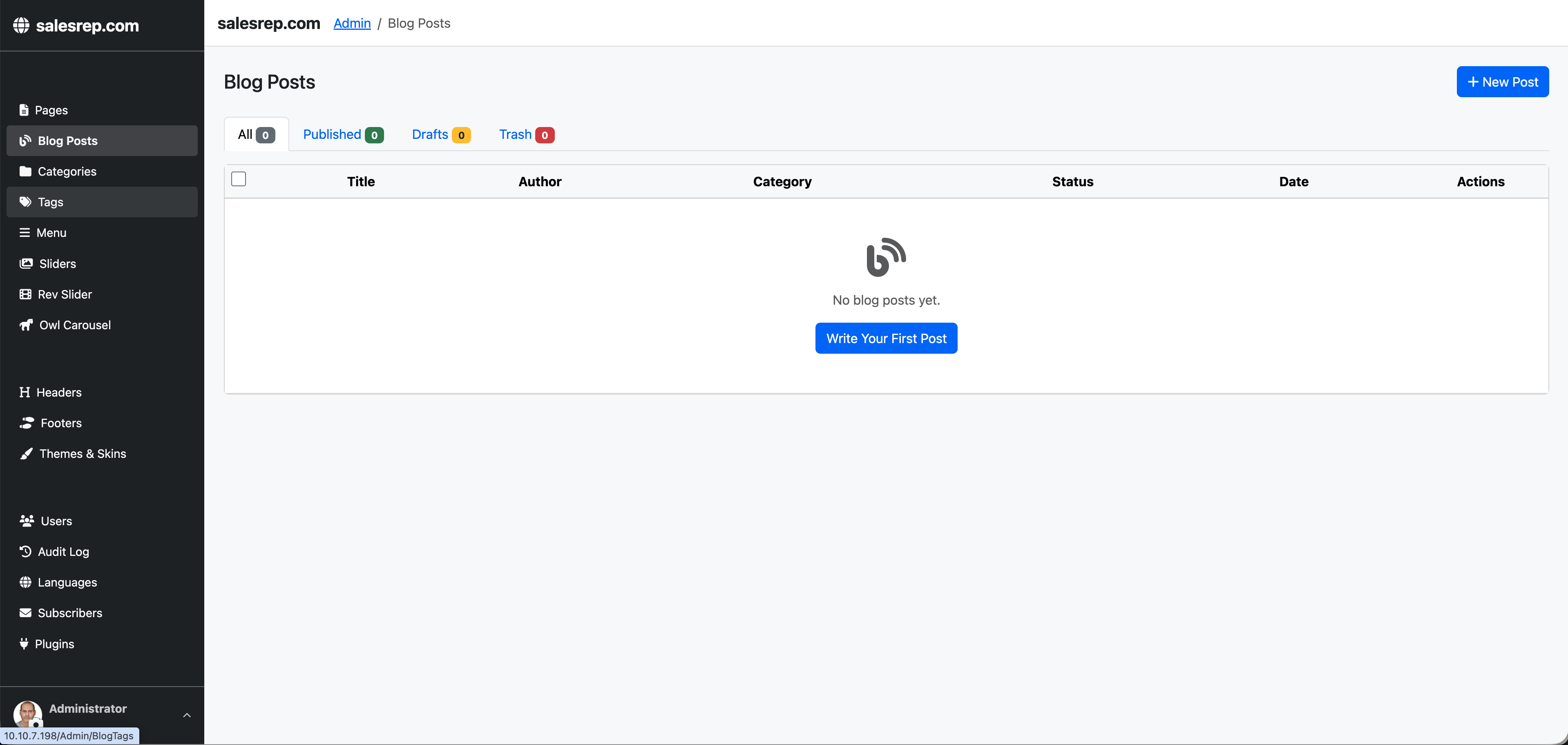The height and width of the screenshot is (745, 1568).
Task: Click the Administrator avatar thumbnail
Action: [x=27, y=714]
